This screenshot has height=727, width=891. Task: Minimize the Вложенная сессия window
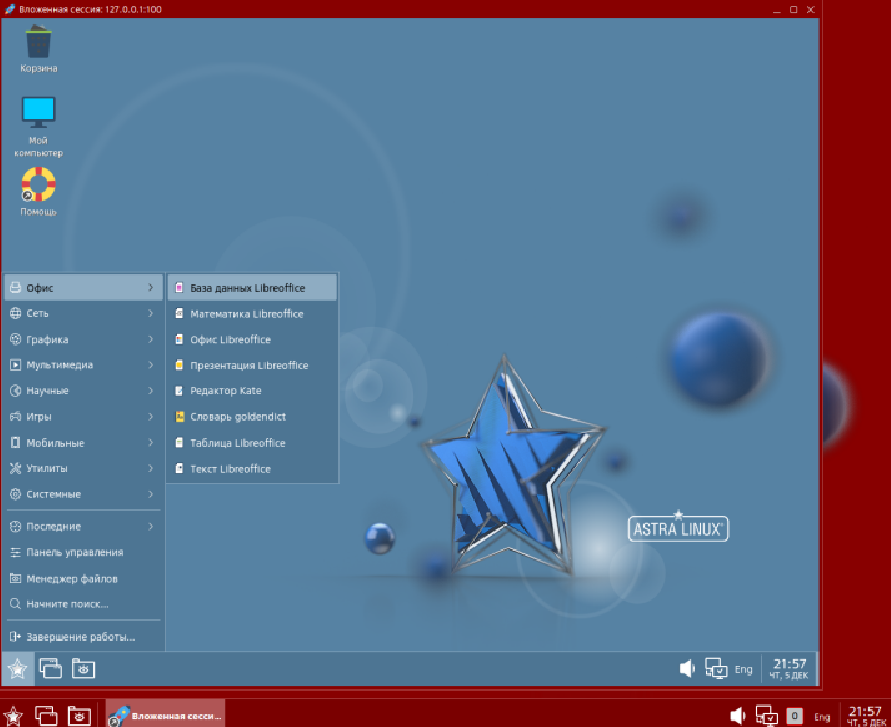coord(777,10)
